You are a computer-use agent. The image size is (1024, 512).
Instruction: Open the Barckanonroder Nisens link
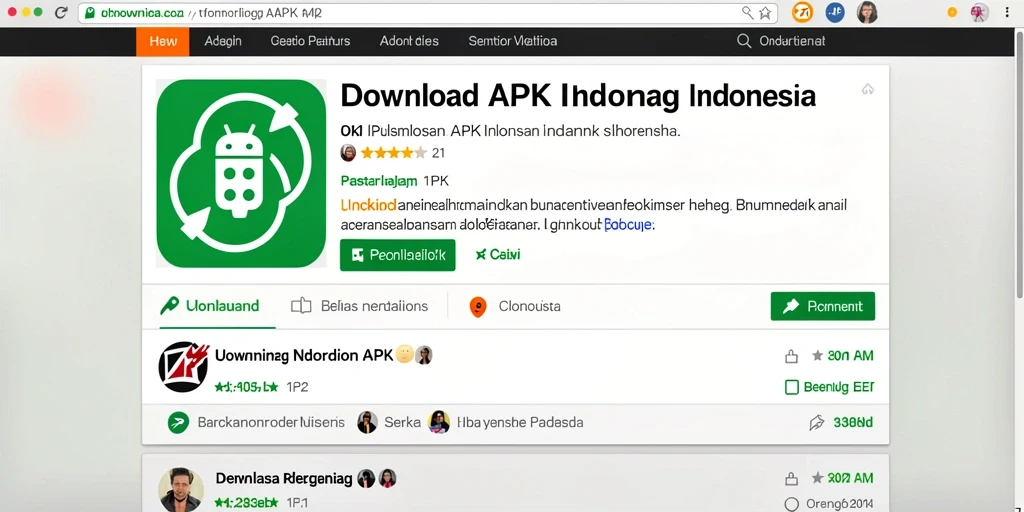point(271,423)
